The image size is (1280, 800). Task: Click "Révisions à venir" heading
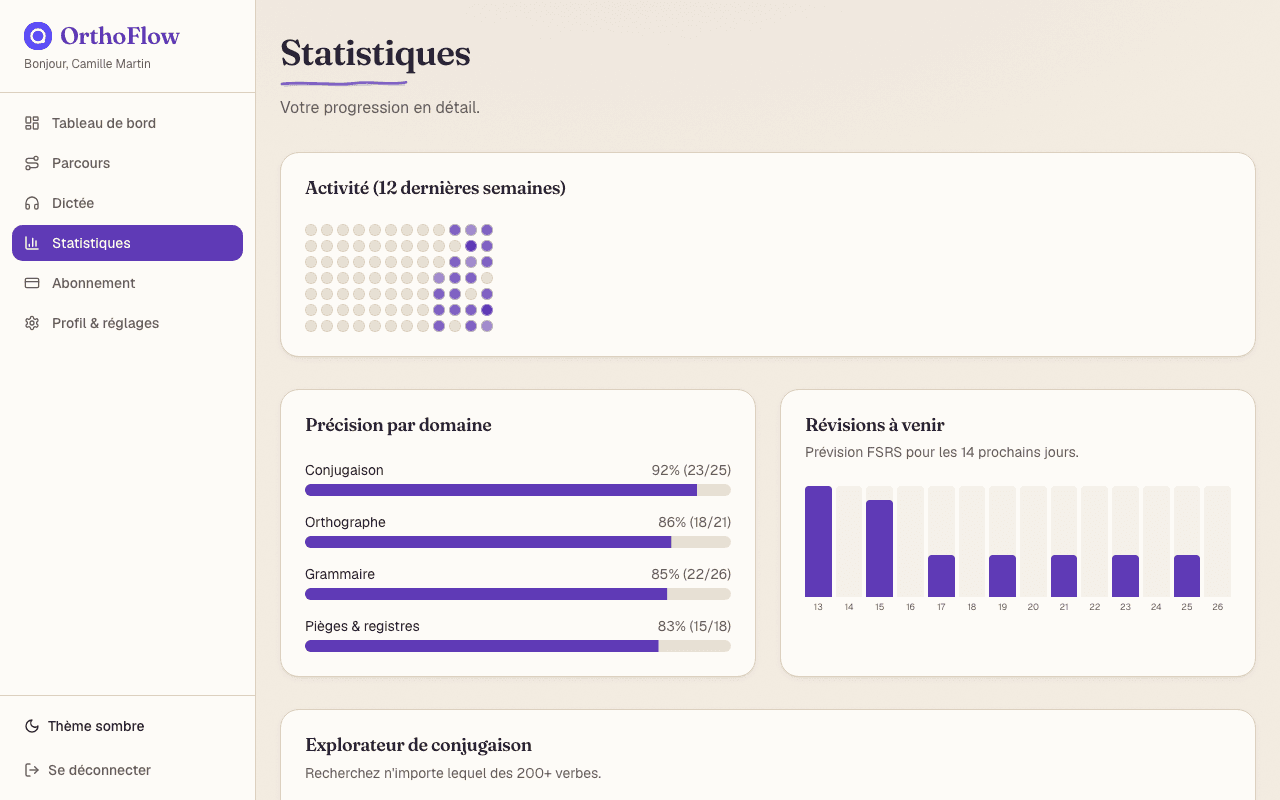tap(875, 425)
